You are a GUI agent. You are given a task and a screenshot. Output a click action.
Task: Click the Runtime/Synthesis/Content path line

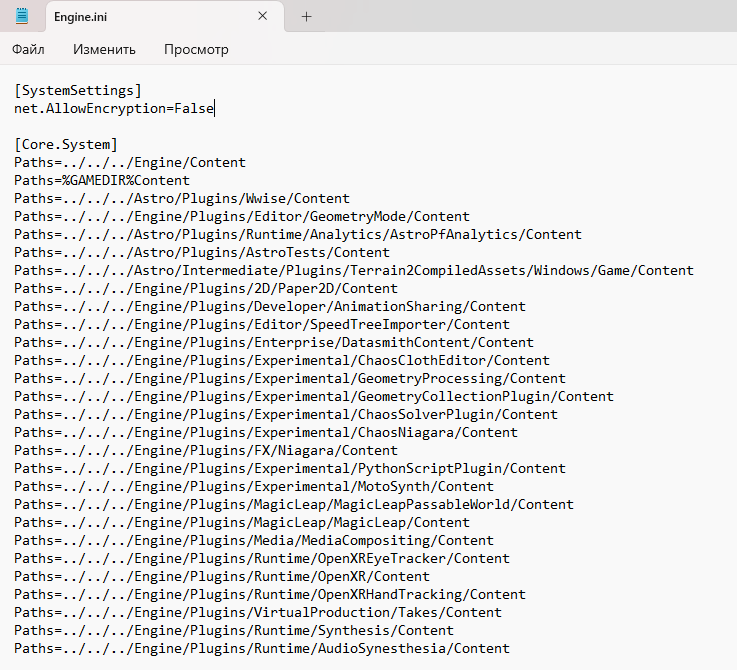(x=234, y=631)
